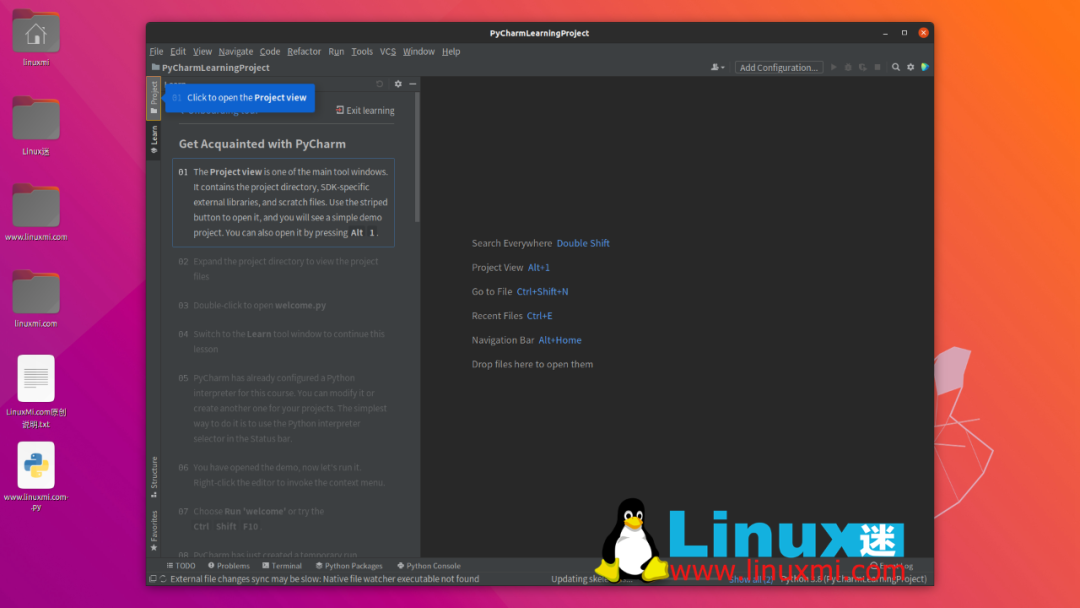
Task: Open the Favorites tool window
Action: [154, 531]
